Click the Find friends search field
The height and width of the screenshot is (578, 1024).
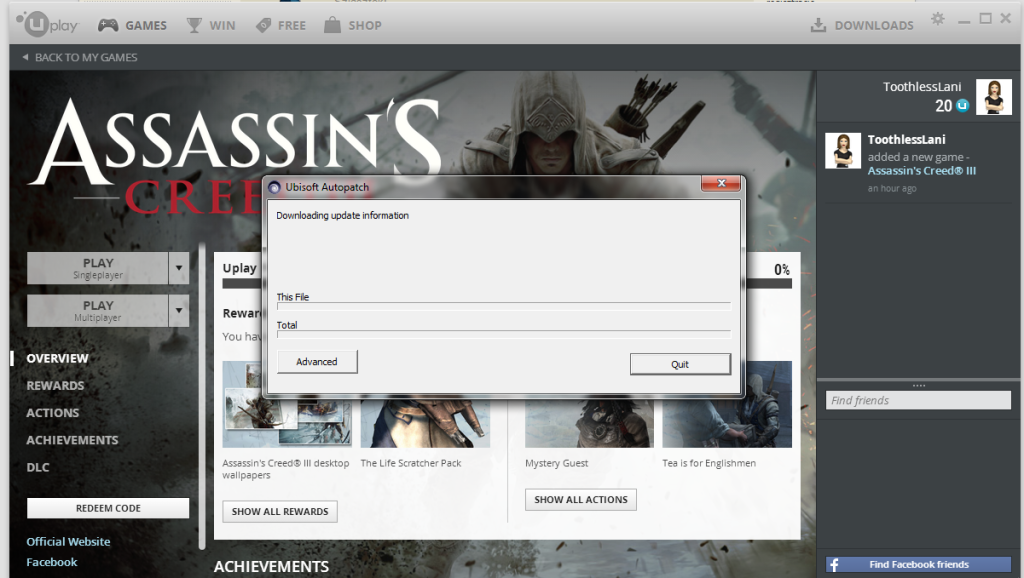pyautogui.click(x=918, y=400)
